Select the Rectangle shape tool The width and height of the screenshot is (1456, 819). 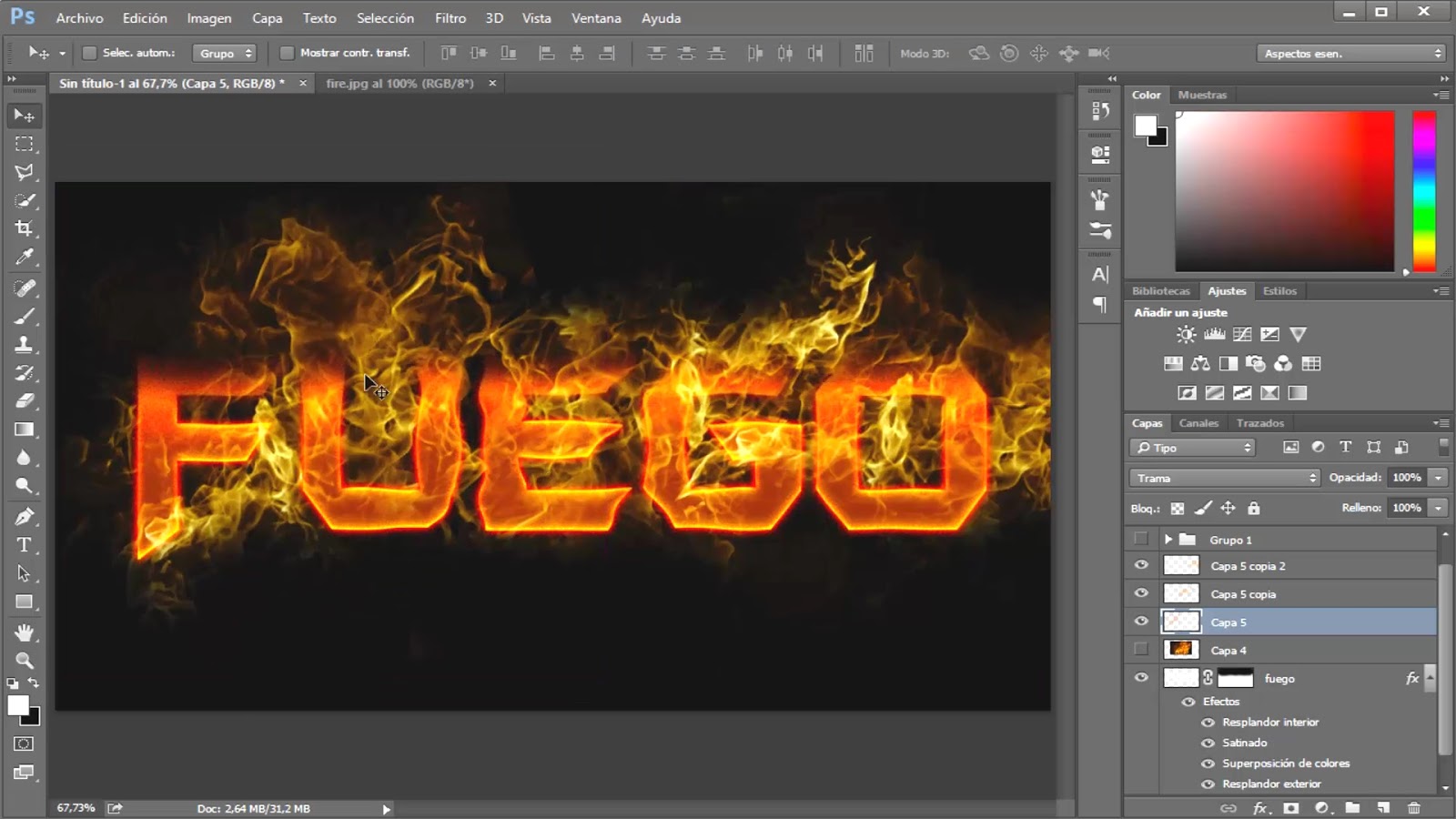coord(25,602)
